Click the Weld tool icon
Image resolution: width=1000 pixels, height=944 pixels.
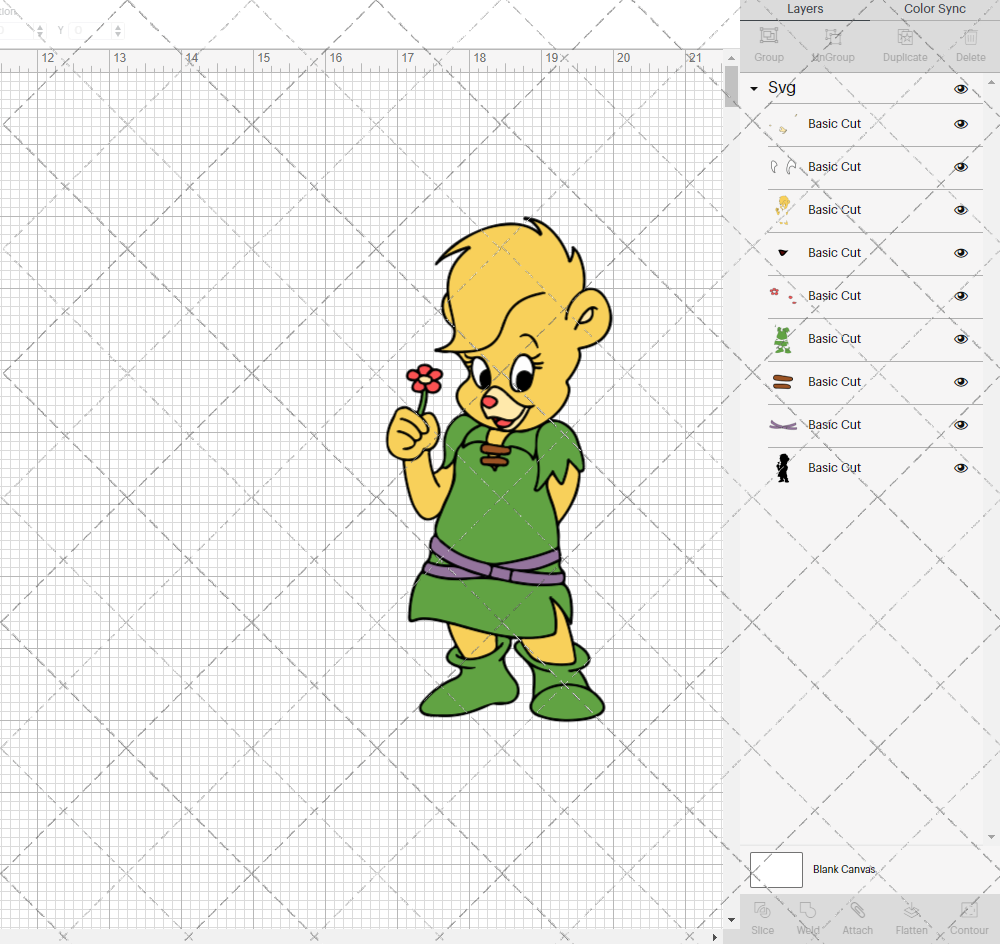point(807,910)
